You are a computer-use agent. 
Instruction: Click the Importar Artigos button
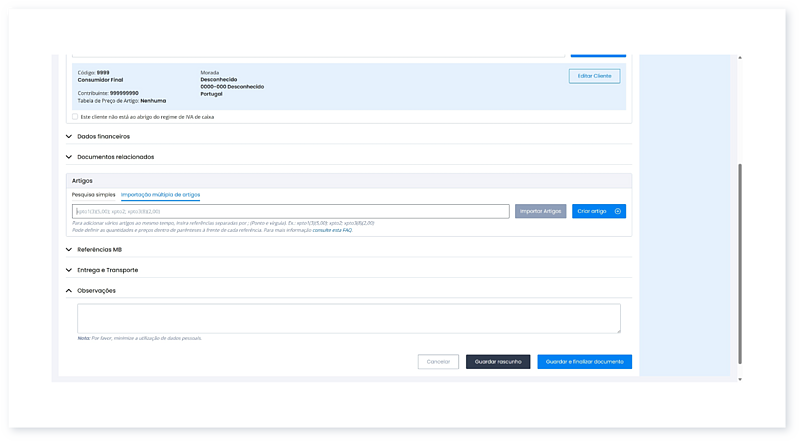coord(540,212)
